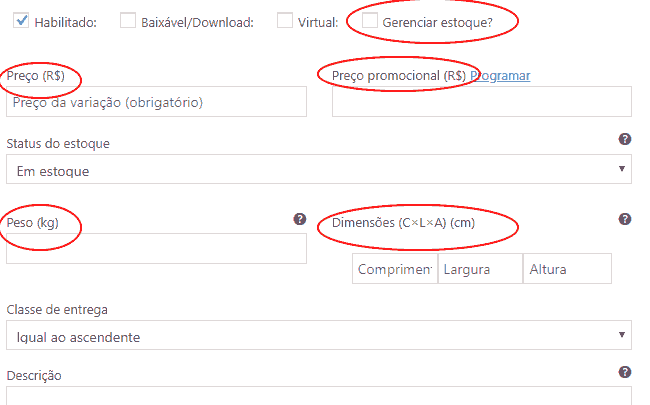Click the Programar link
Image resolution: width=650 pixels, height=405 pixels.
500,76
